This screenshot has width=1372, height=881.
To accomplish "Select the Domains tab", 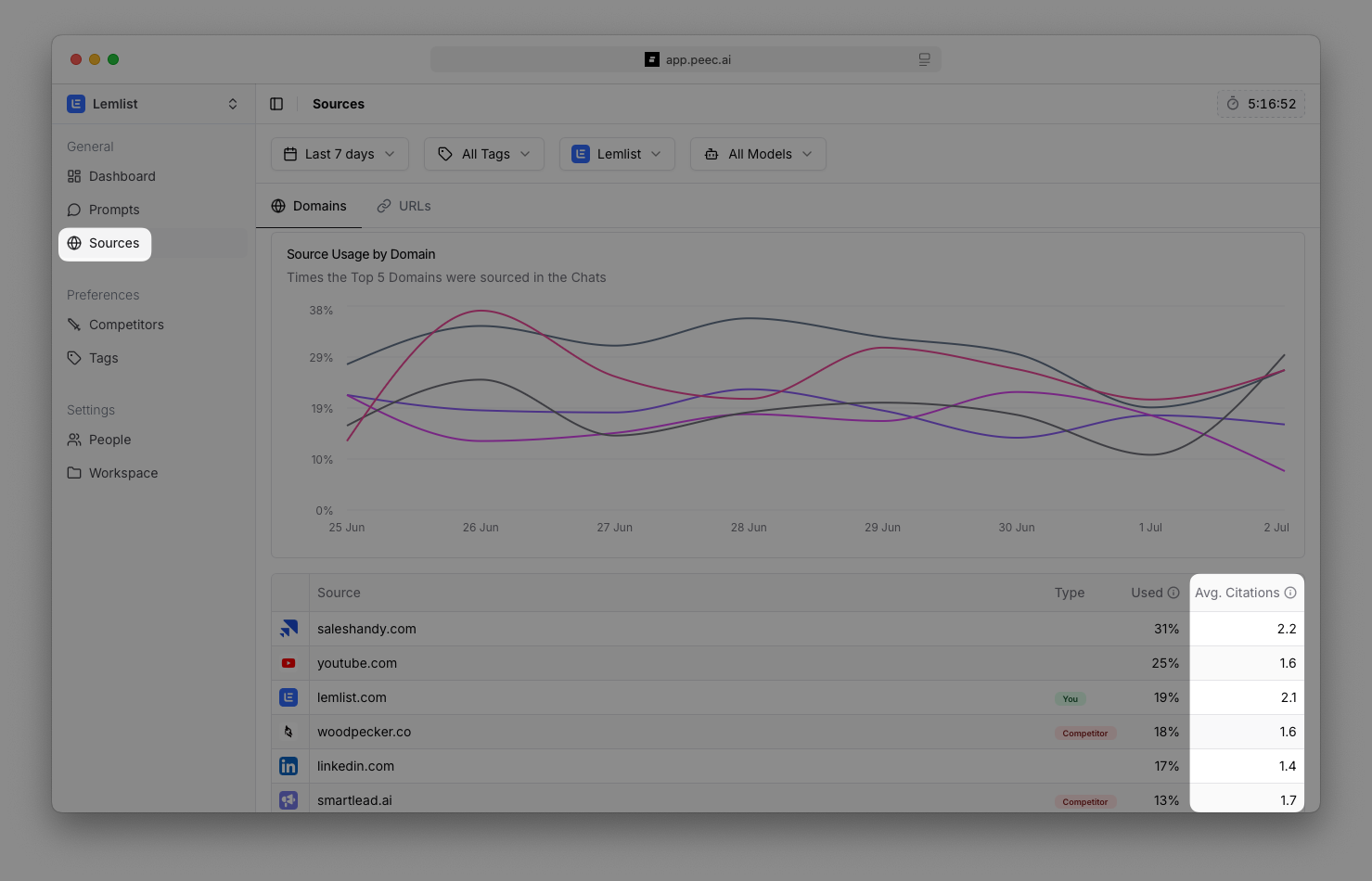I will (x=309, y=205).
